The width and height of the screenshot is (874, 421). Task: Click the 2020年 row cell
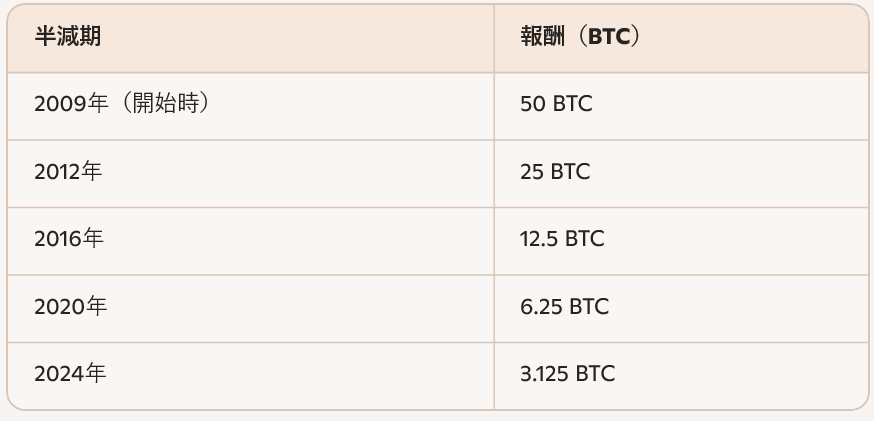point(70,307)
